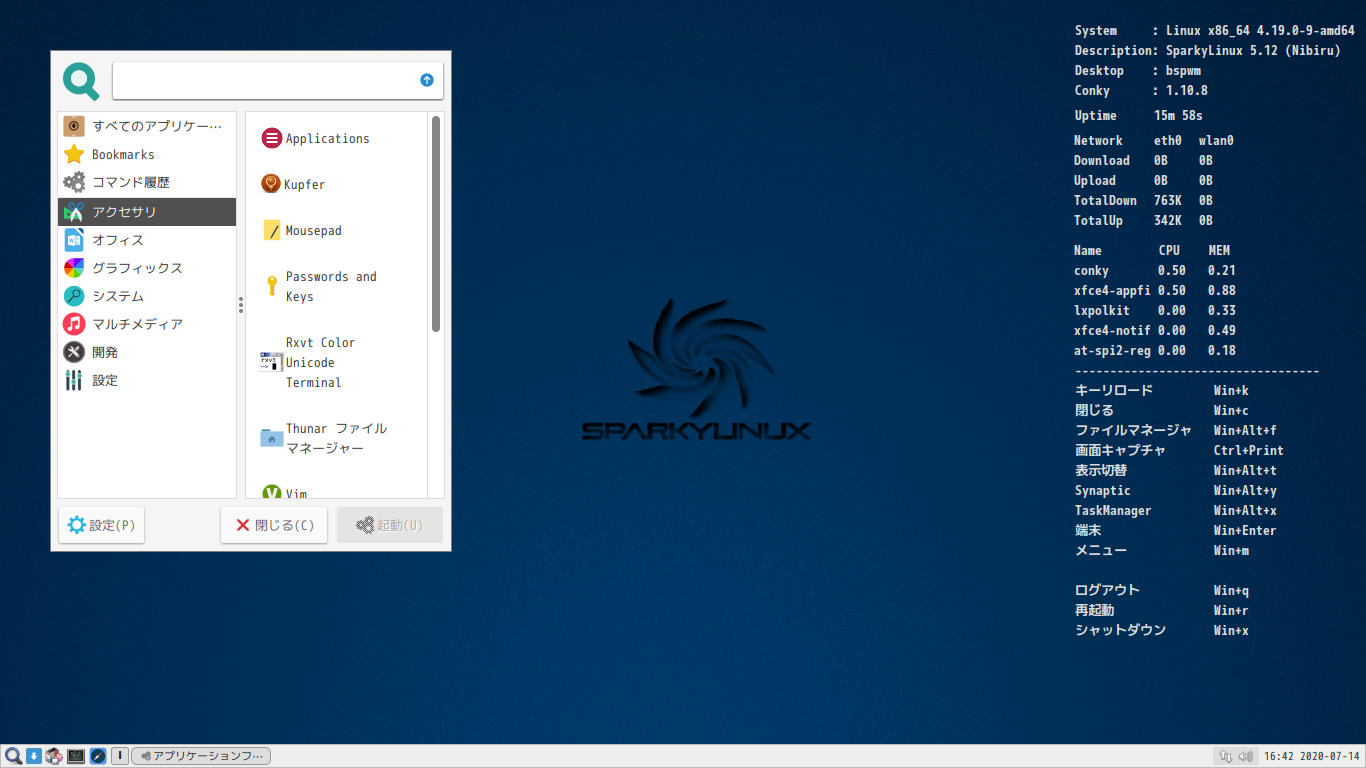The height and width of the screenshot is (768, 1366).
Task: Choose the オフィス document icon
Action: click(x=74, y=240)
